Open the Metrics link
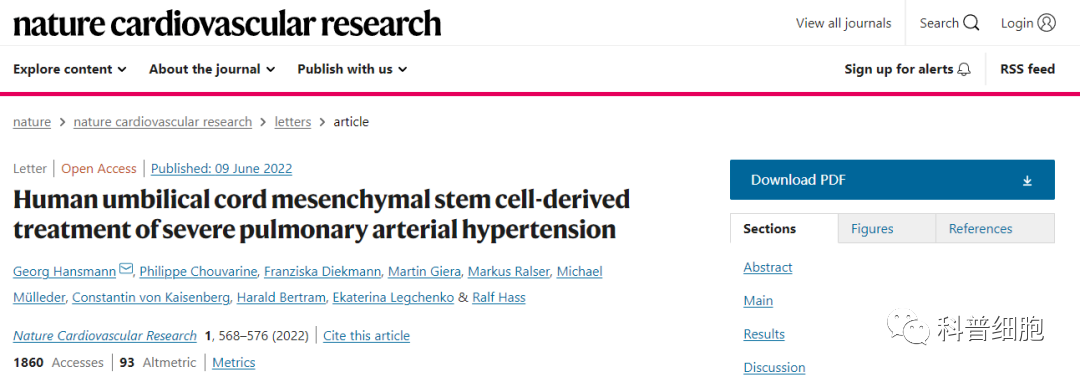This screenshot has height=377, width=1080. 233,363
